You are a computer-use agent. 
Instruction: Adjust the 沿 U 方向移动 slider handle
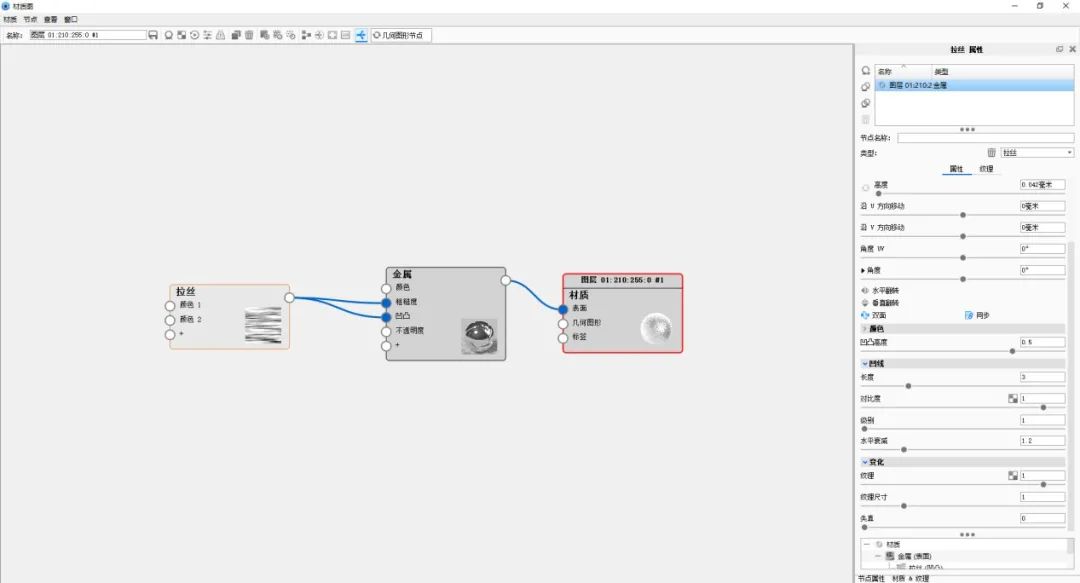pos(963,215)
